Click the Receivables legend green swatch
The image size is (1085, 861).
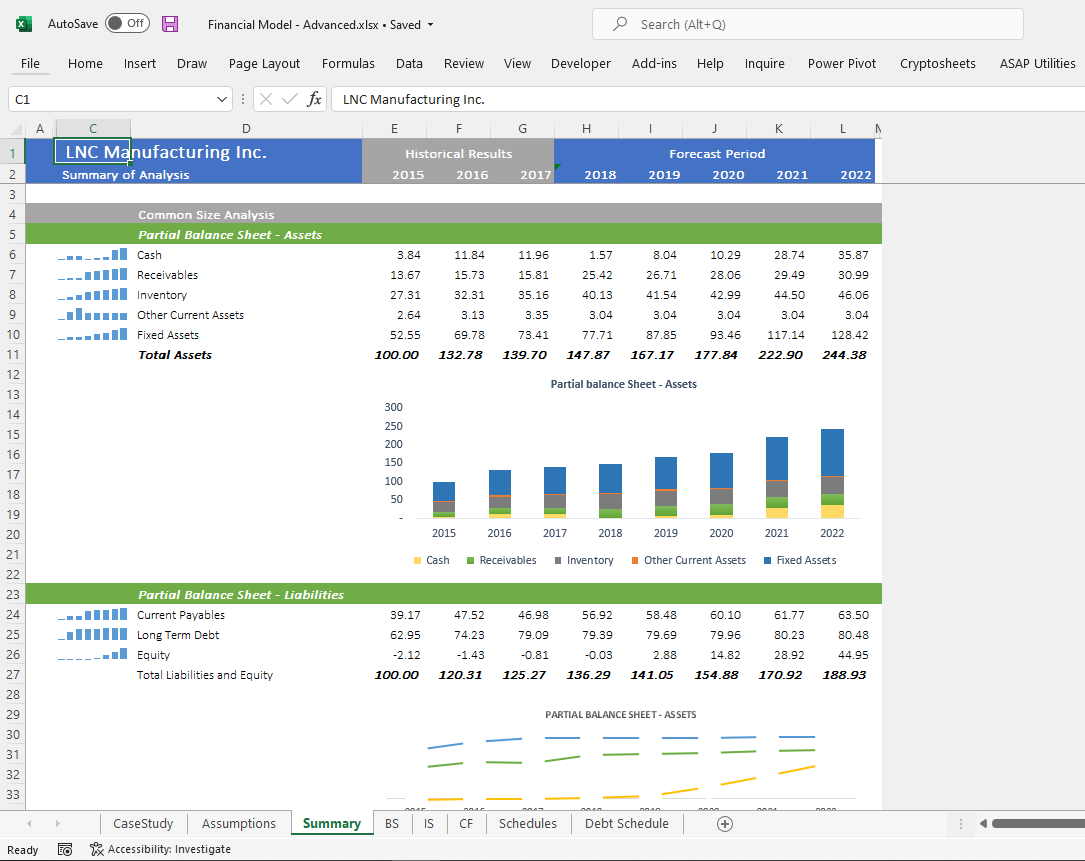[471, 561]
